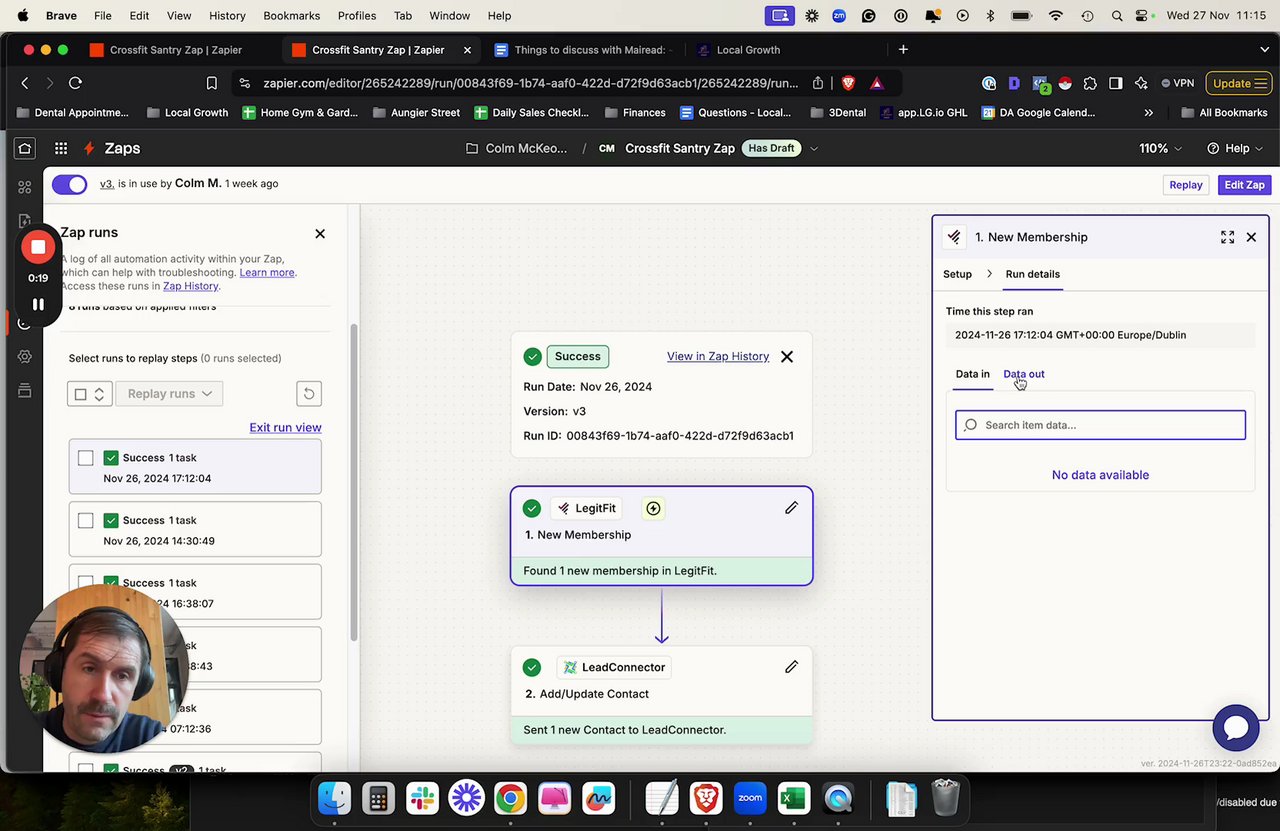Close the Zap runs panel
Viewport: 1280px width, 831px height.
320,233
